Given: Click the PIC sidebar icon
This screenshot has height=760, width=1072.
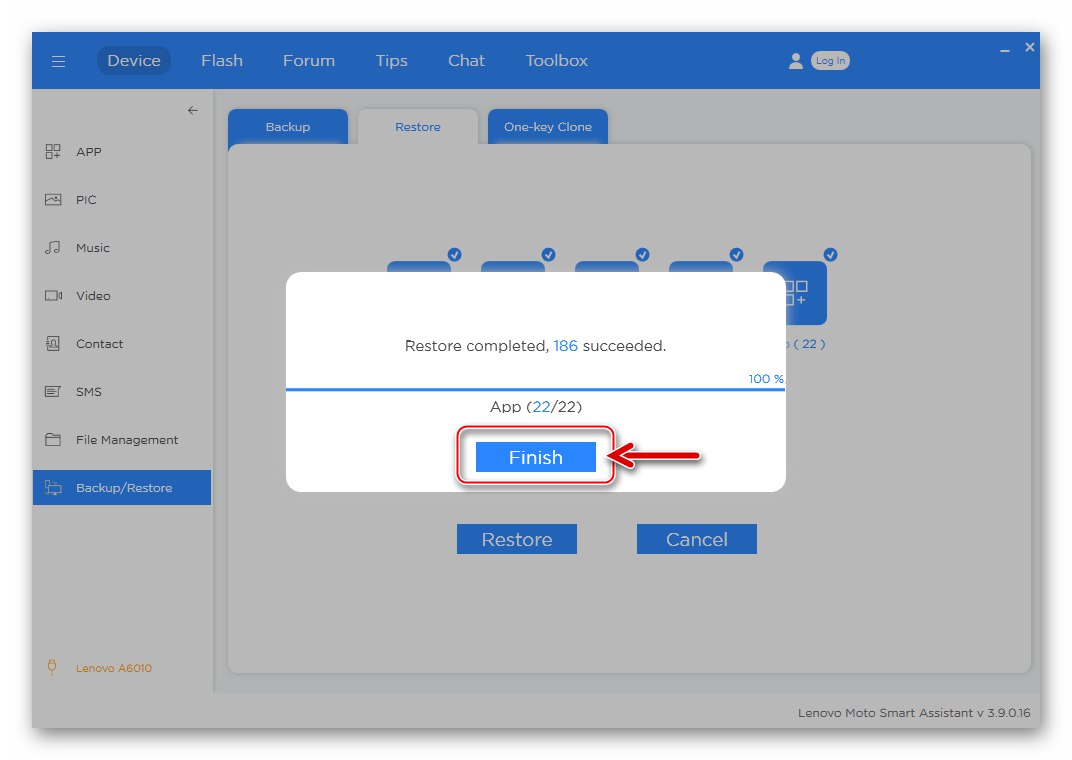Looking at the screenshot, I should (53, 200).
